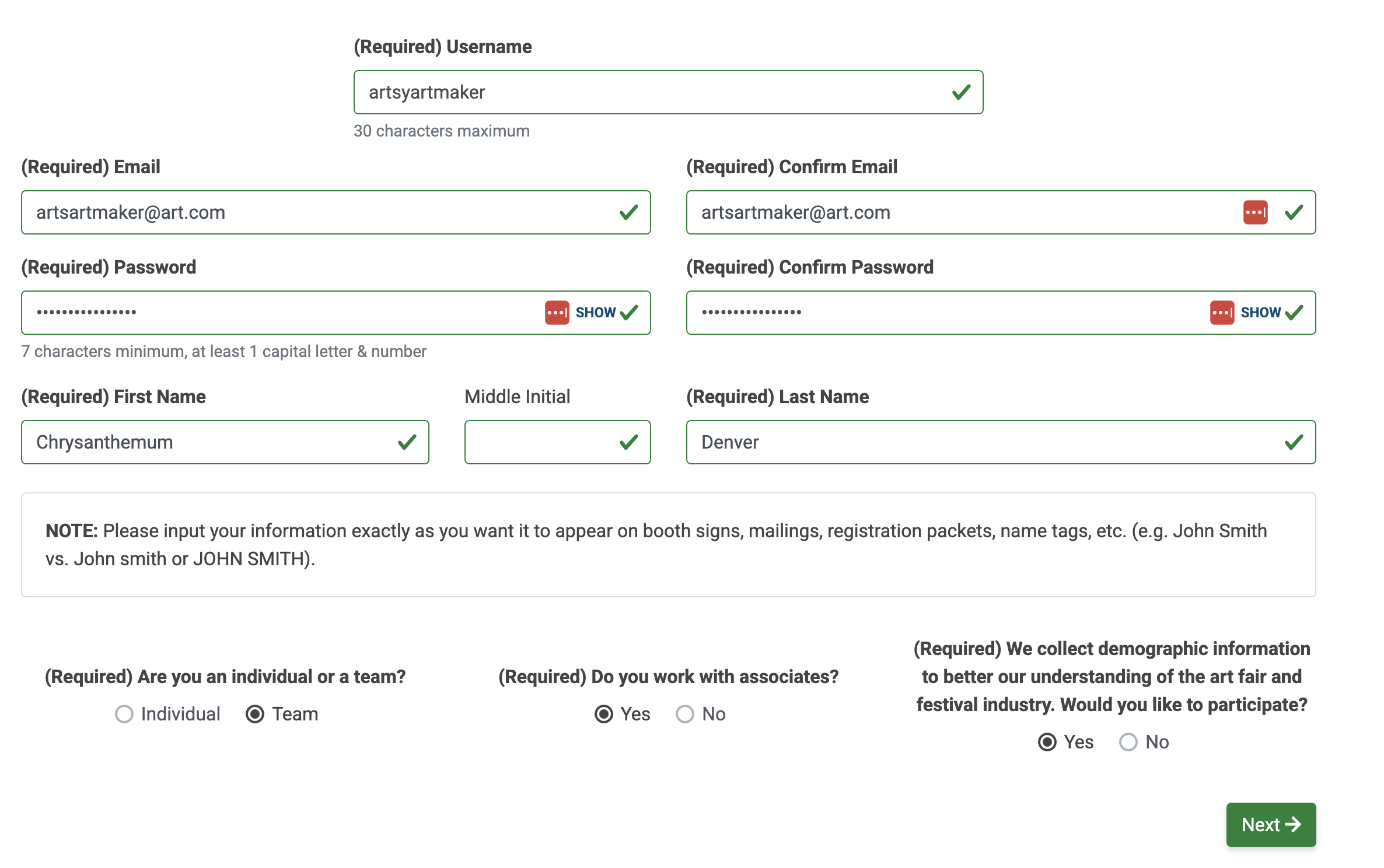
Task: Show the Password field contents
Action: [595, 313]
